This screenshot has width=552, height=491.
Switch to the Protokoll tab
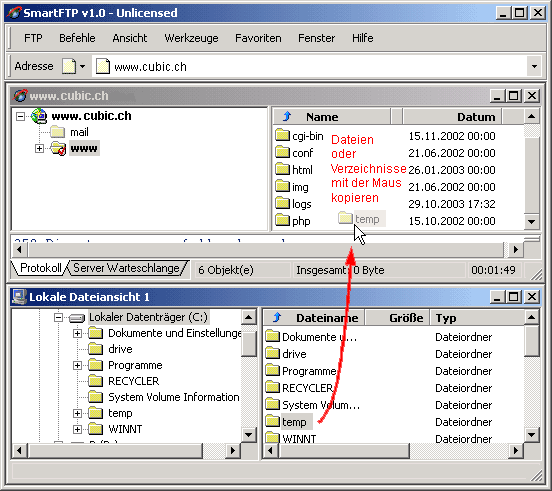(x=40, y=268)
